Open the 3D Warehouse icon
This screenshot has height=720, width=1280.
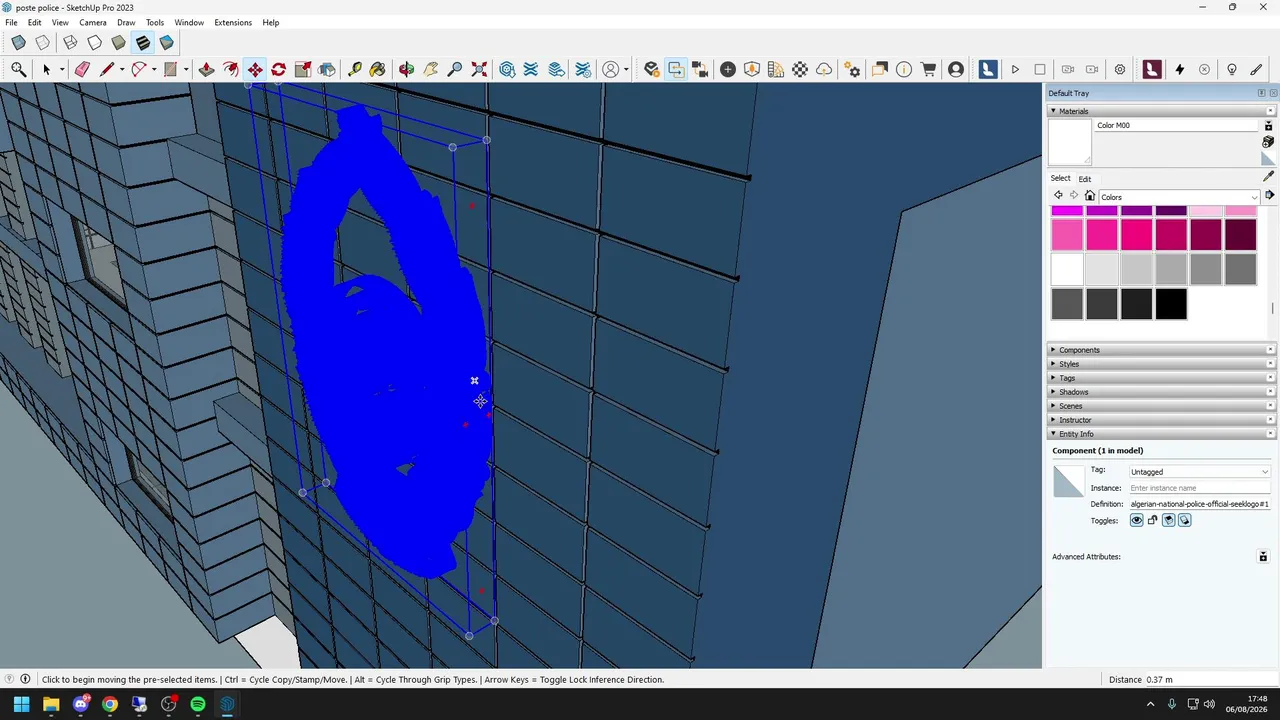507,69
